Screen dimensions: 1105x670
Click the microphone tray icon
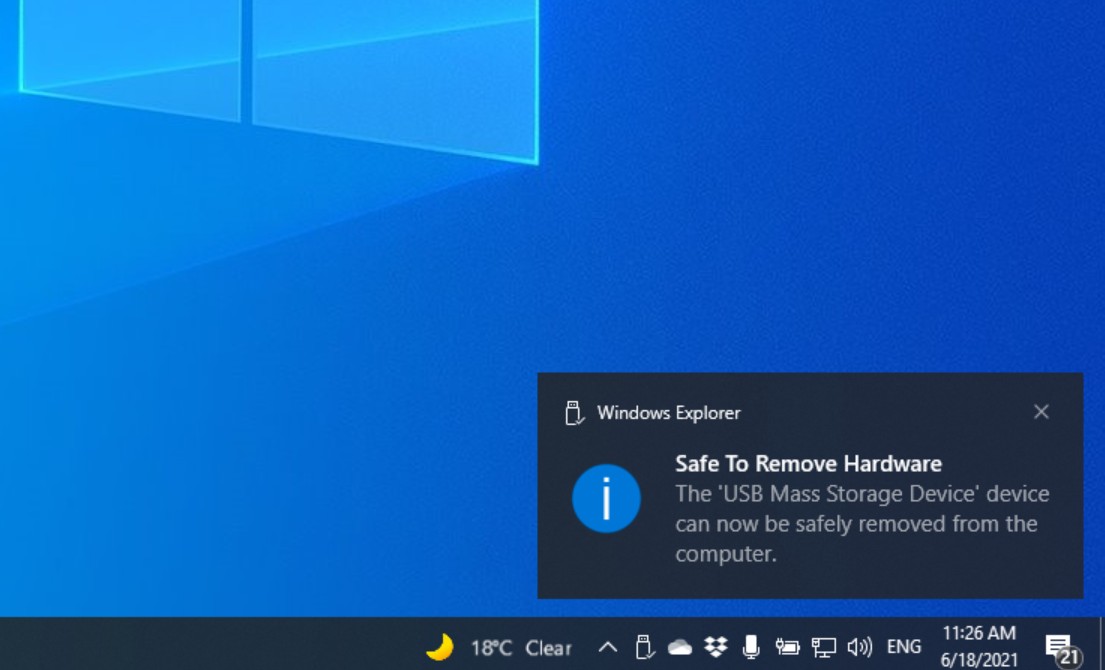(751, 647)
